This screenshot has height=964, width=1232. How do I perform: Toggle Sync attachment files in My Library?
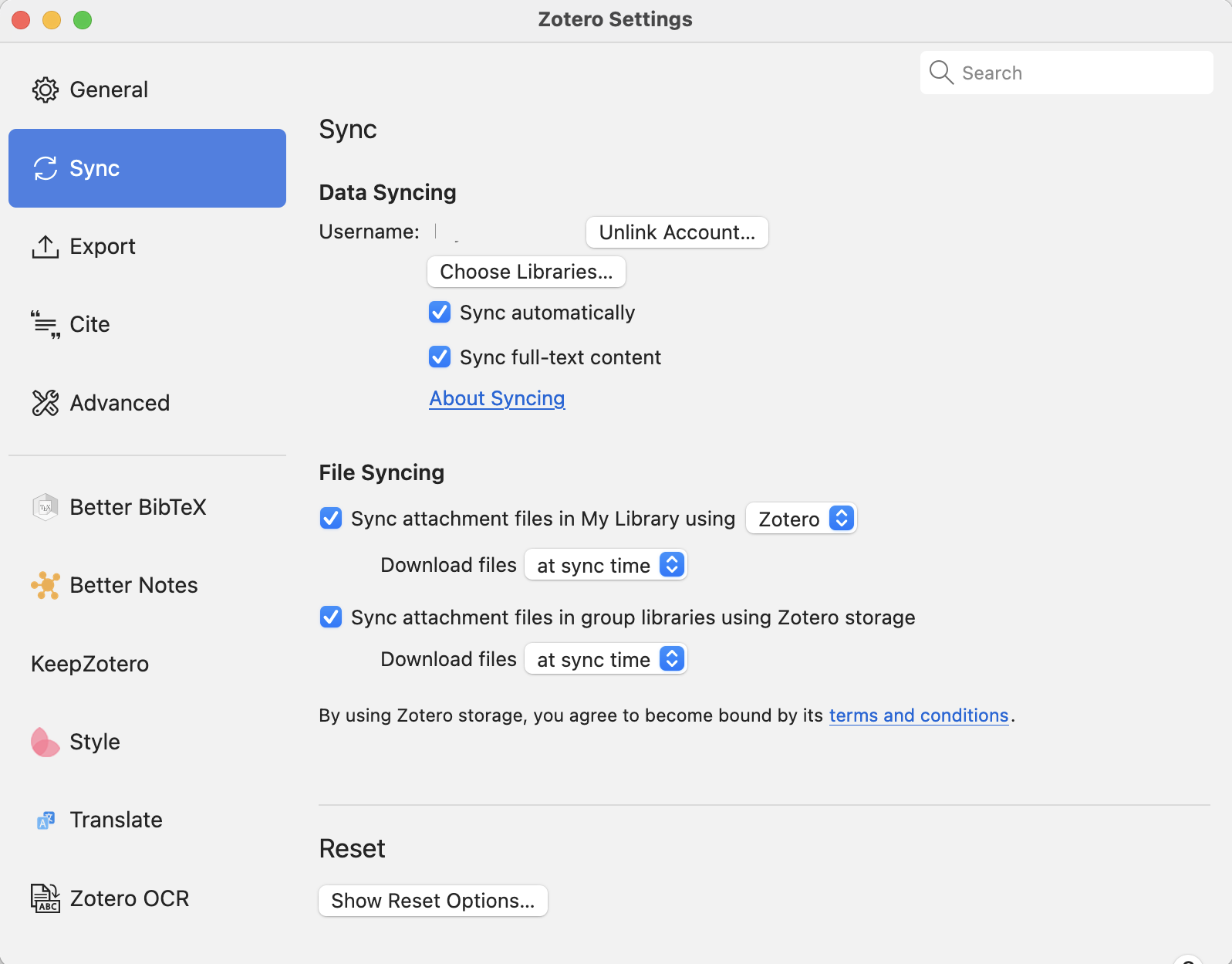[331, 519]
